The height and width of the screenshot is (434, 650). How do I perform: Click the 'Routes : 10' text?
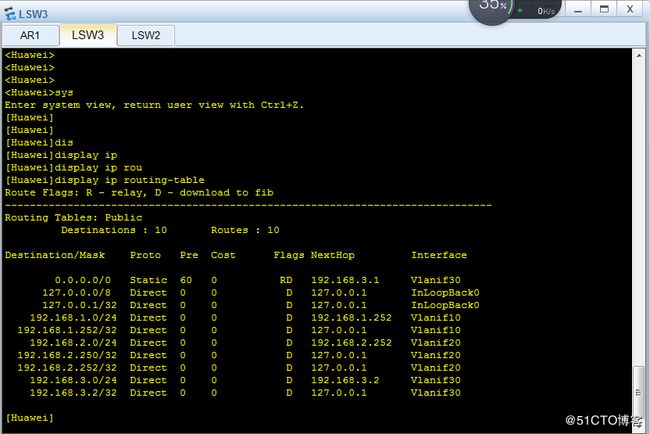coord(245,230)
